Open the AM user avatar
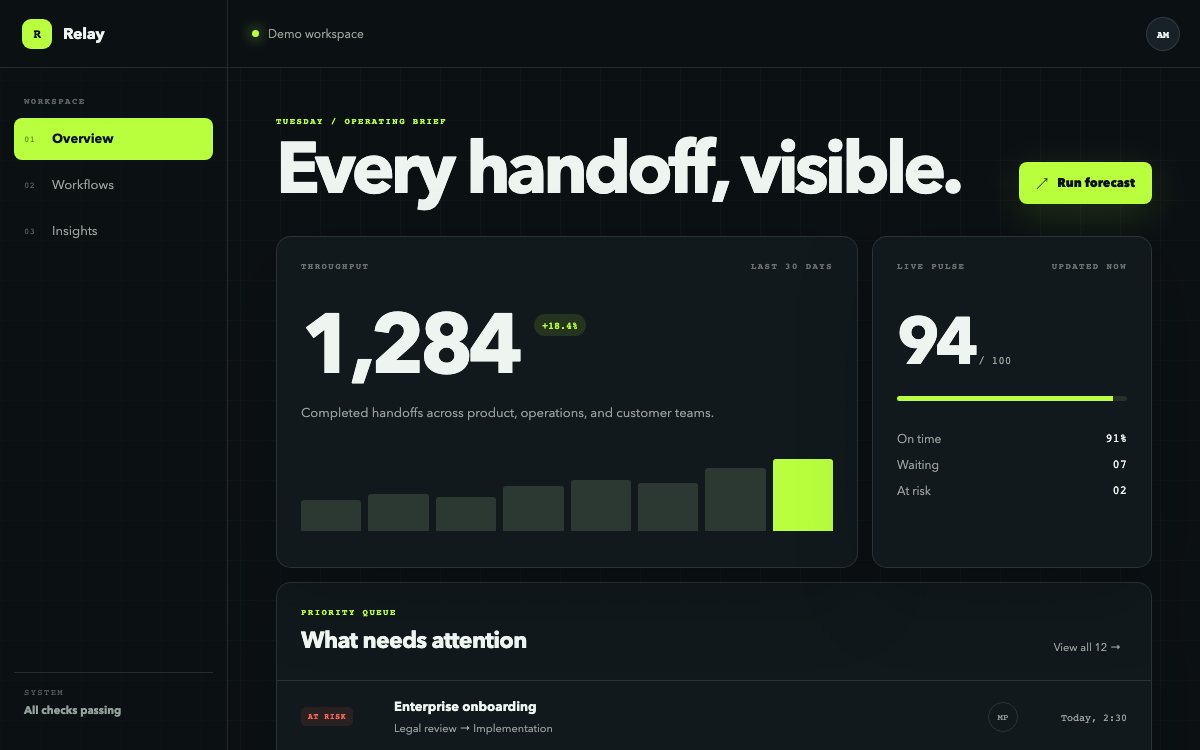The height and width of the screenshot is (750, 1200). (x=1162, y=34)
